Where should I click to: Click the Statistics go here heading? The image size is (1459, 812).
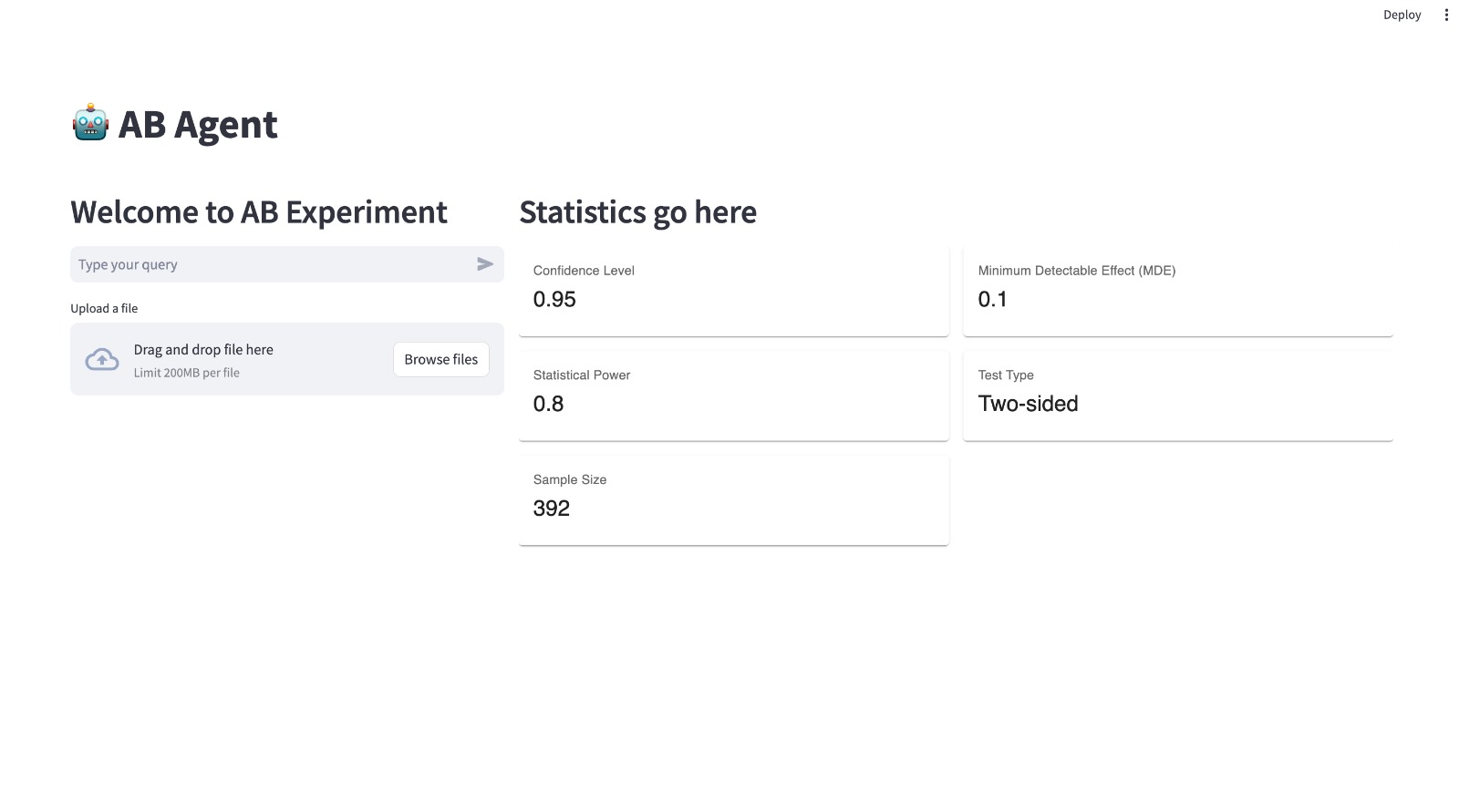click(637, 212)
